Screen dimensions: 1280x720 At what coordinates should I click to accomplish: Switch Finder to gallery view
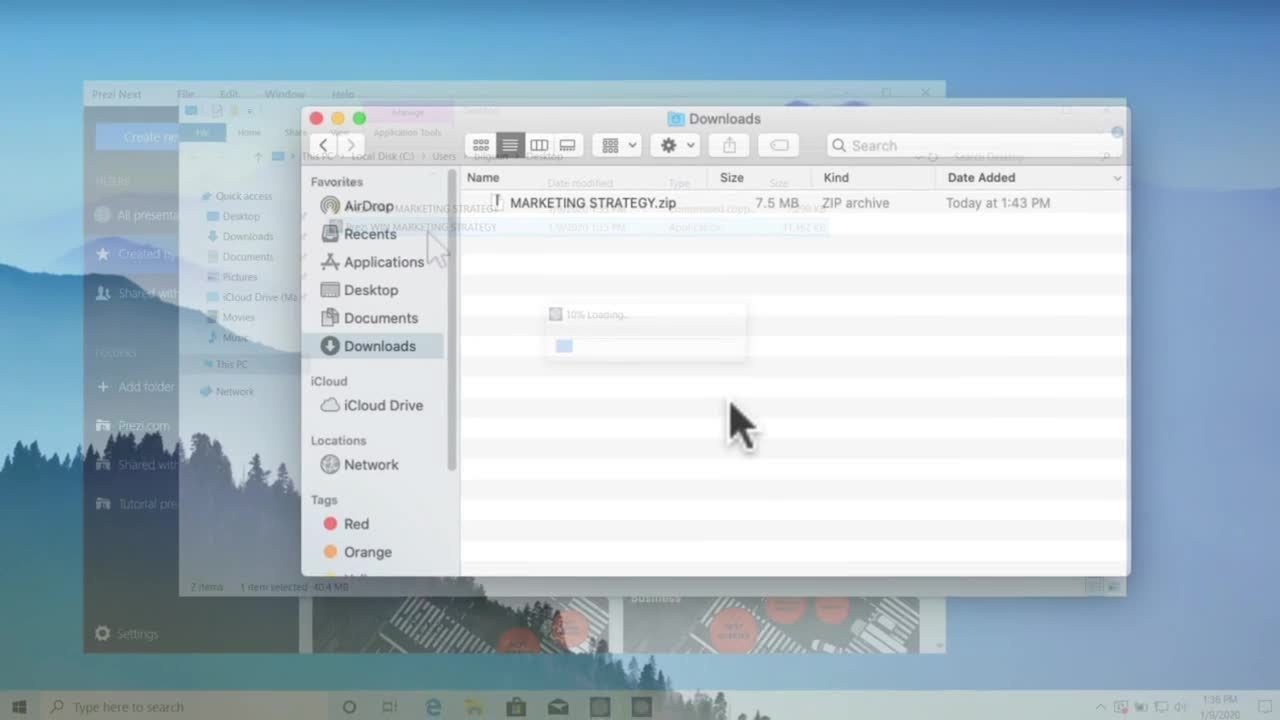click(567, 146)
